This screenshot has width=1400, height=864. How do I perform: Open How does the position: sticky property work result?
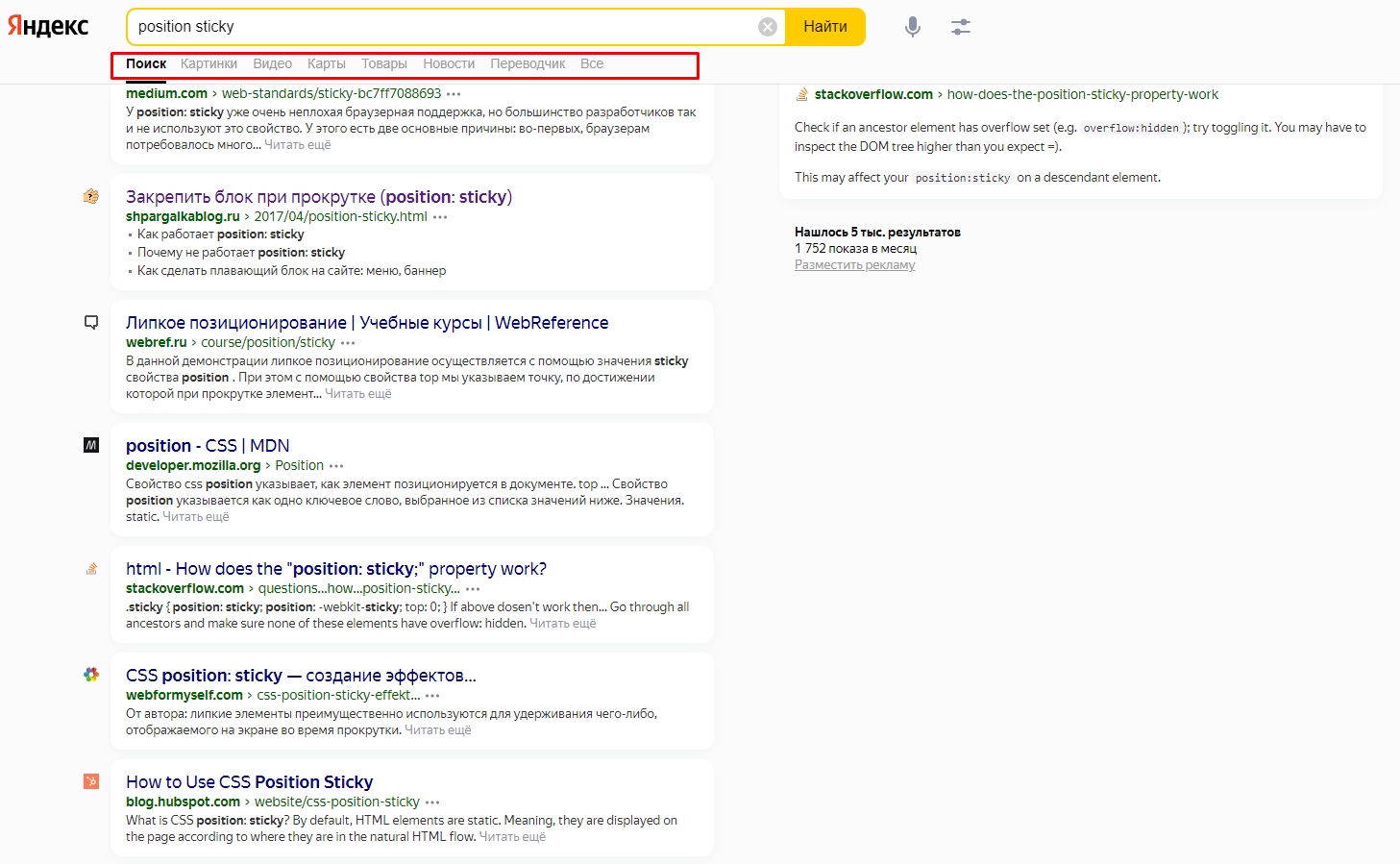tap(336, 568)
